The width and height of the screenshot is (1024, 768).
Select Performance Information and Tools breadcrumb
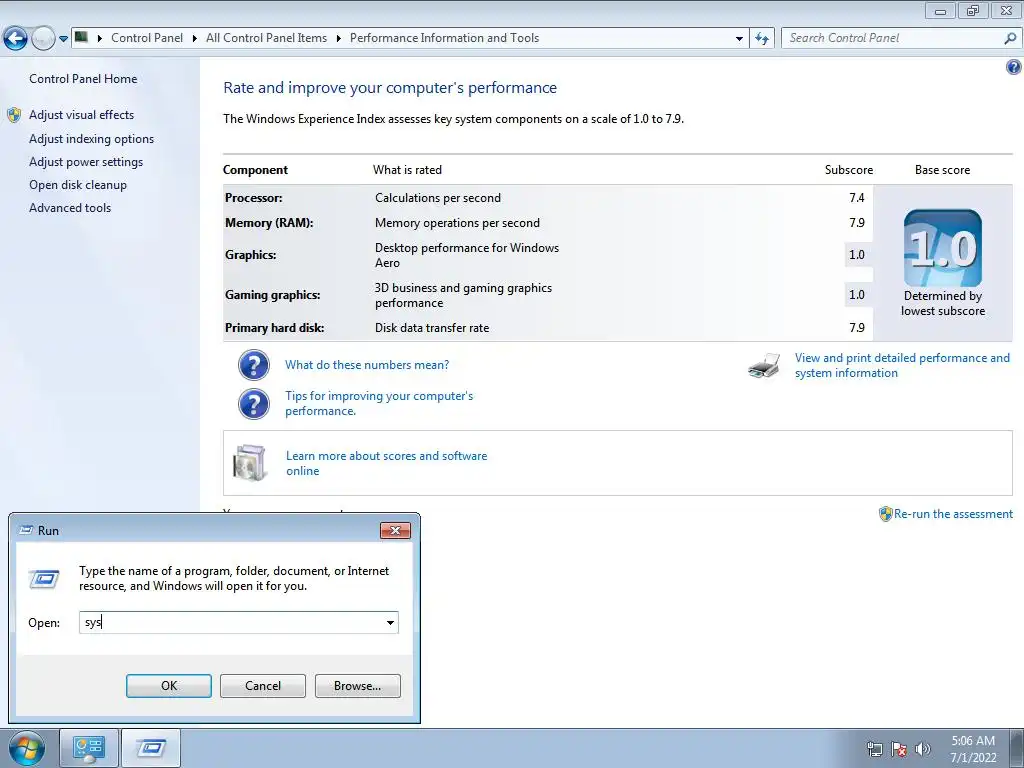click(444, 38)
